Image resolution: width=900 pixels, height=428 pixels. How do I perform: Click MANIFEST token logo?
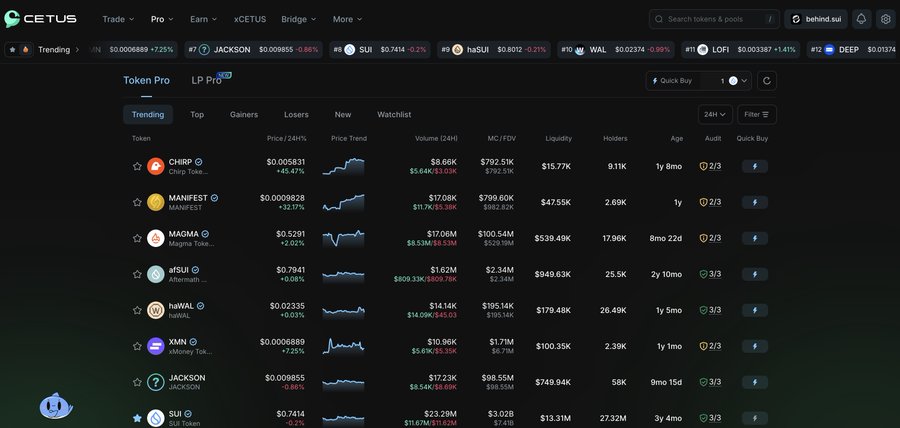click(156, 203)
